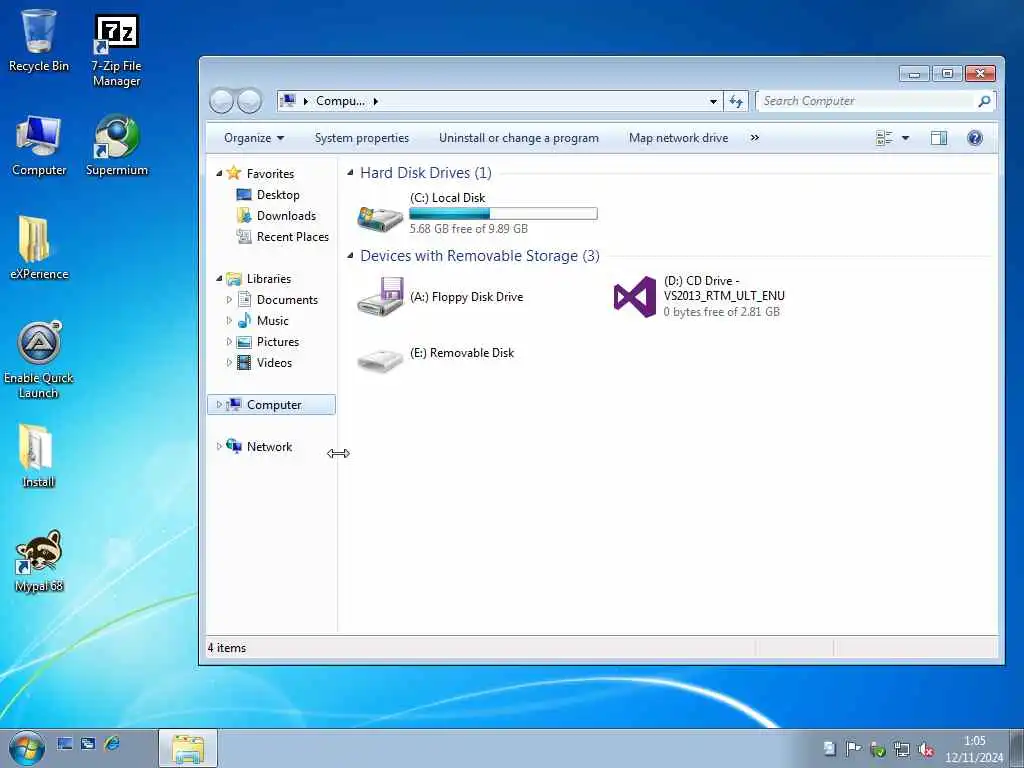The image size is (1024, 768).
Task: Click the Refresh button beside address bar
Action: click(736, 101)
